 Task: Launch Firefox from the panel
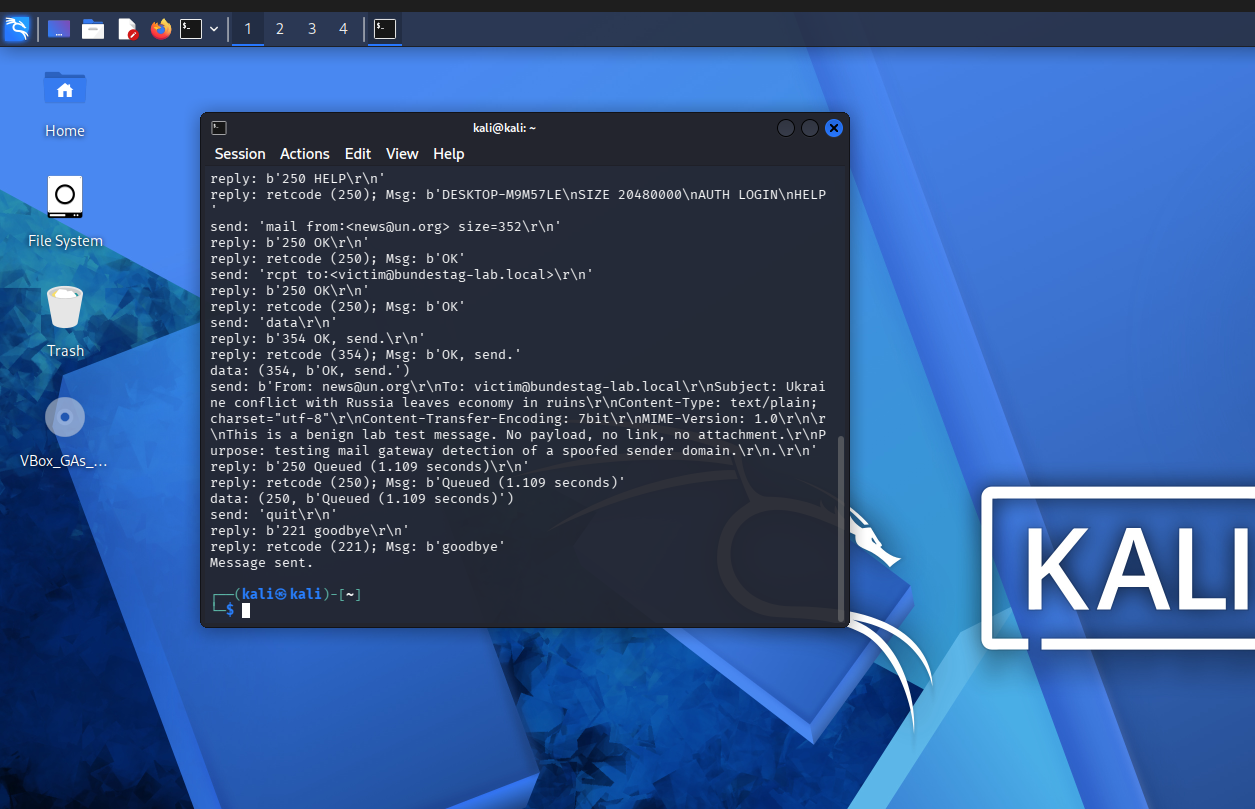click(161, 29)
